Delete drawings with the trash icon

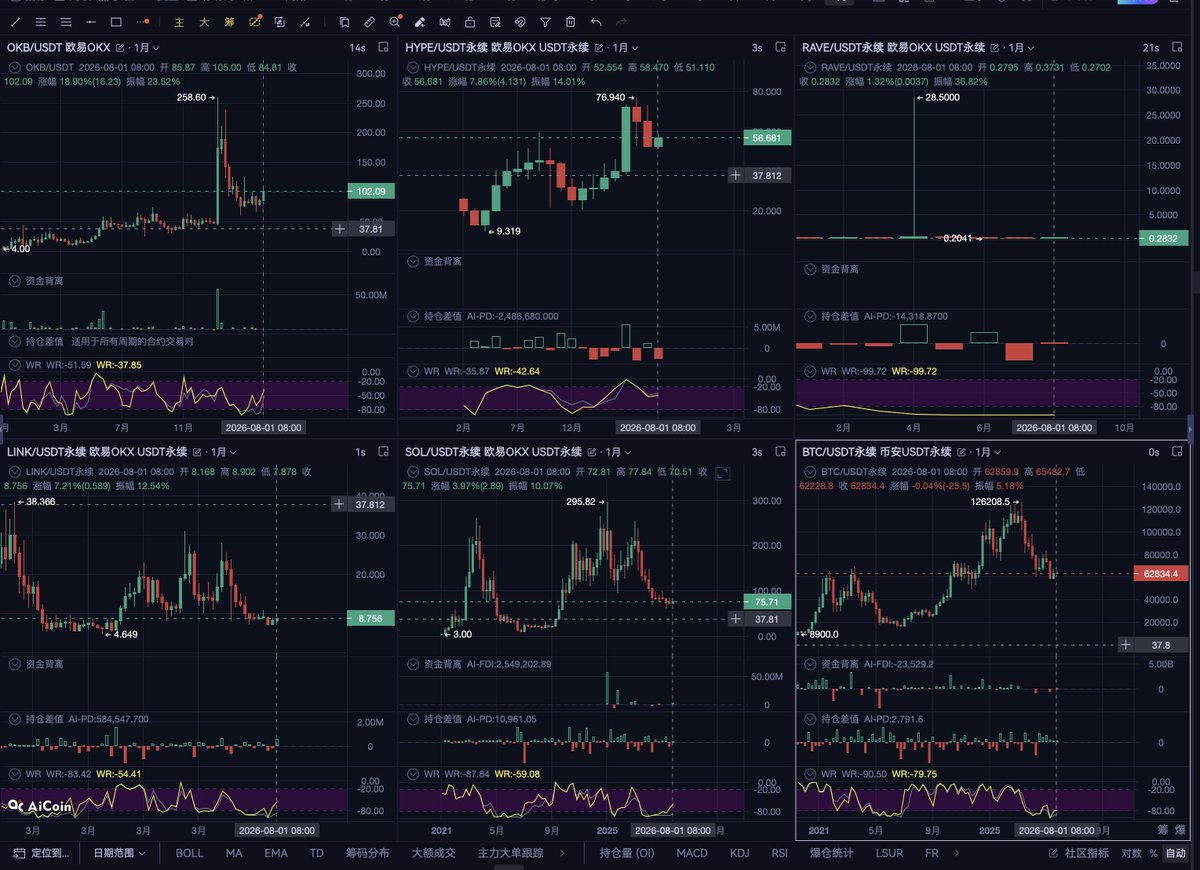click(570, 21)
